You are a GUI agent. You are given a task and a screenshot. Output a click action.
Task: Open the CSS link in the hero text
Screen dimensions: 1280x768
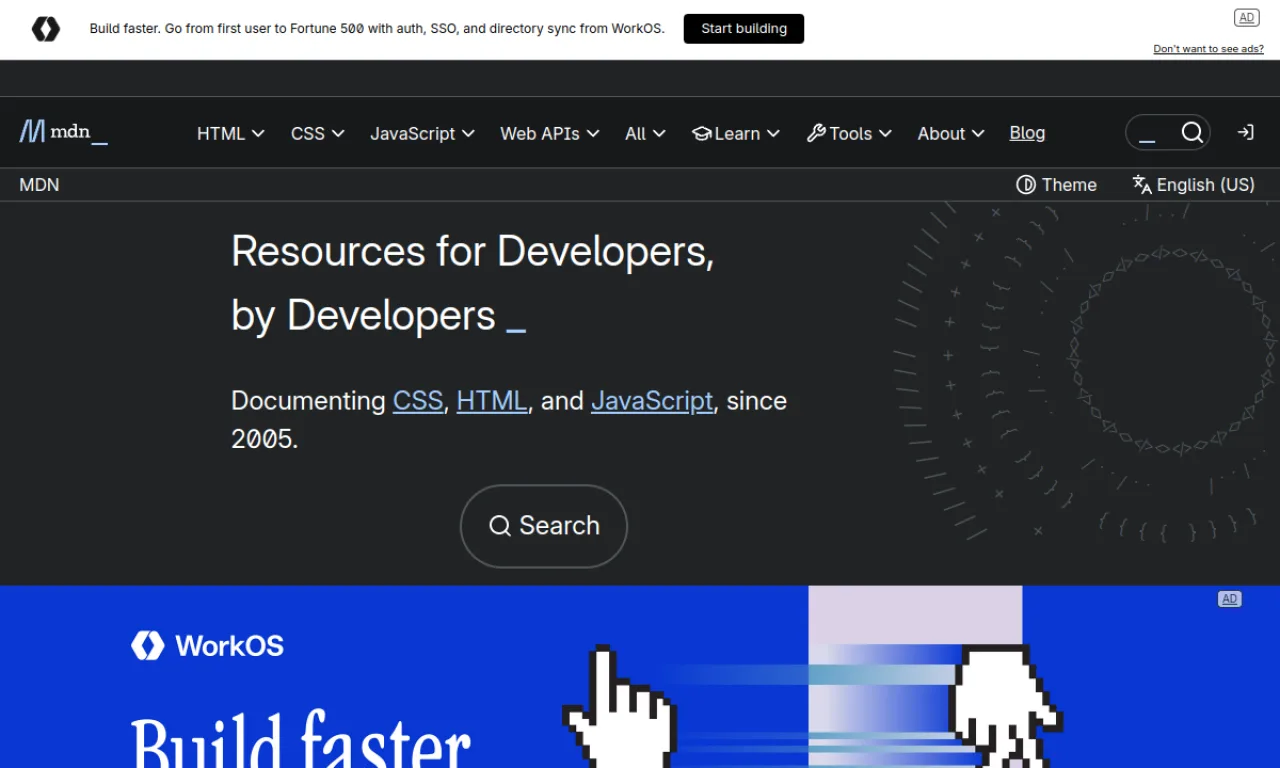[418, 401]
